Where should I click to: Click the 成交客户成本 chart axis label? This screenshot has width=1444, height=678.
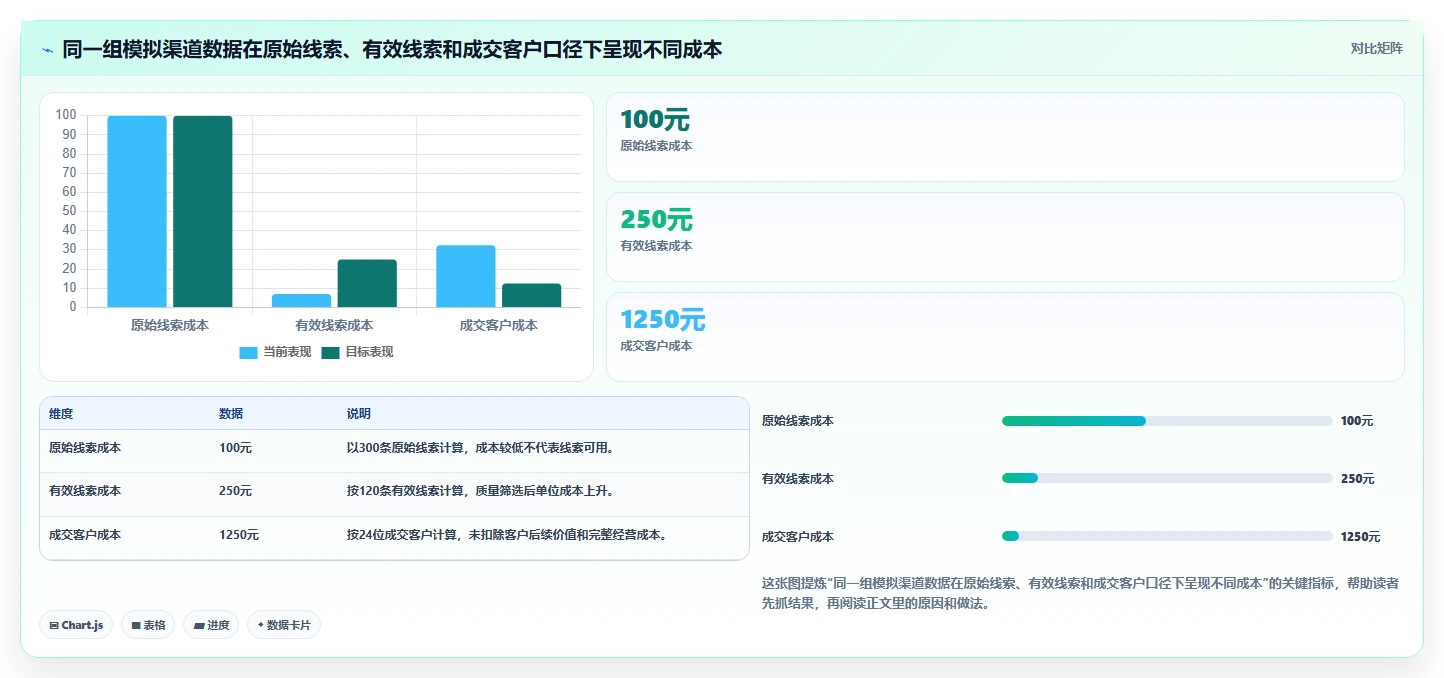pos(498,325)
